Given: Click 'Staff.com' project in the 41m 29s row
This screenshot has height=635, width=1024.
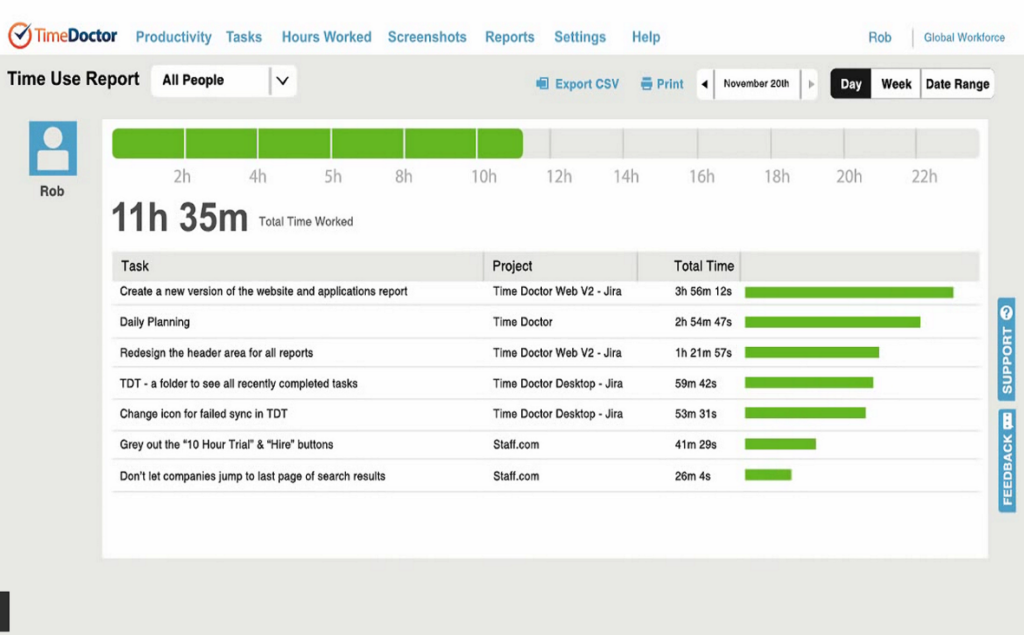Looking at the screenshot, I should pyautogui.click(x=516, y=444).
